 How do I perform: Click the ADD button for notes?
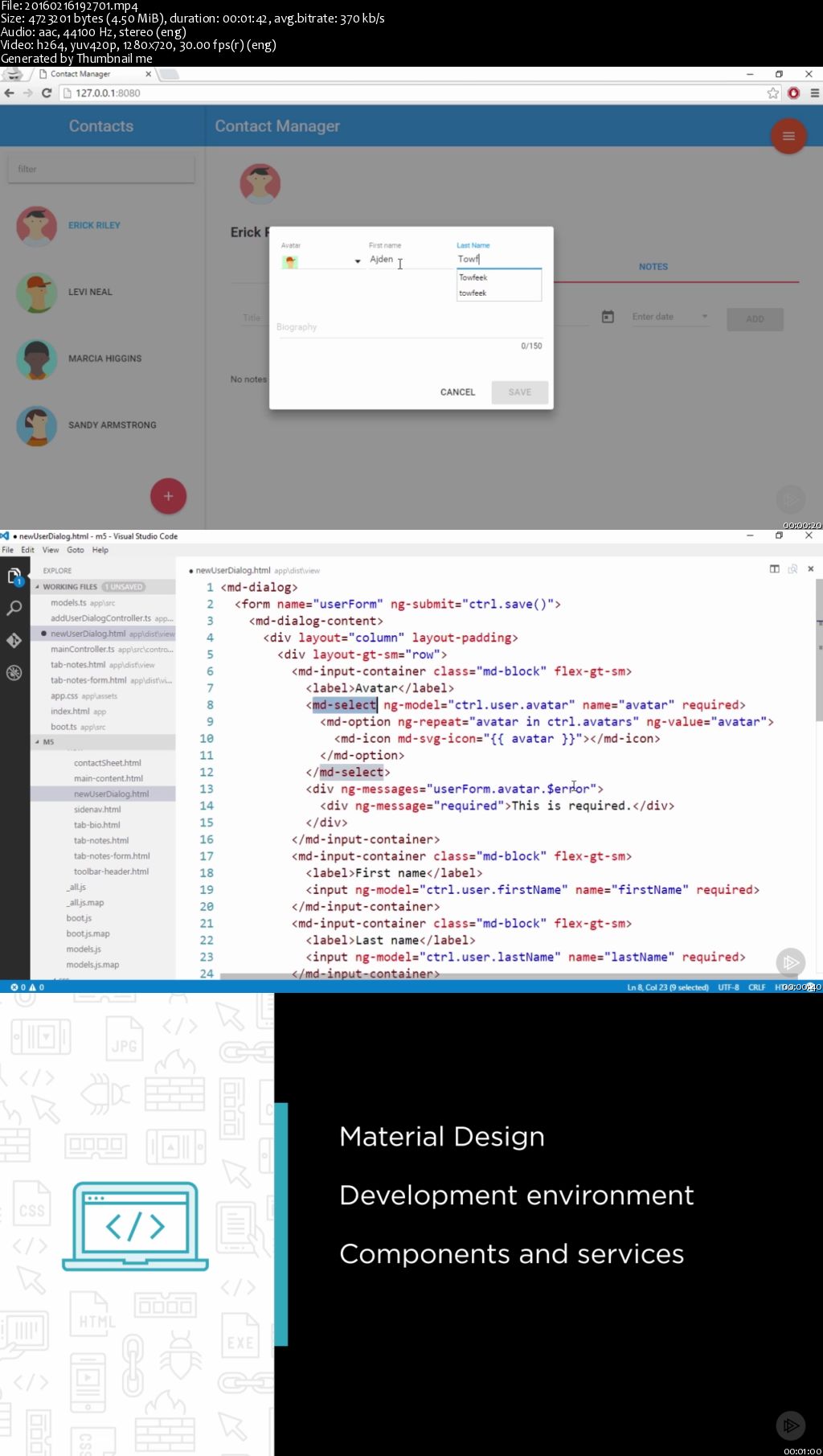755,319
